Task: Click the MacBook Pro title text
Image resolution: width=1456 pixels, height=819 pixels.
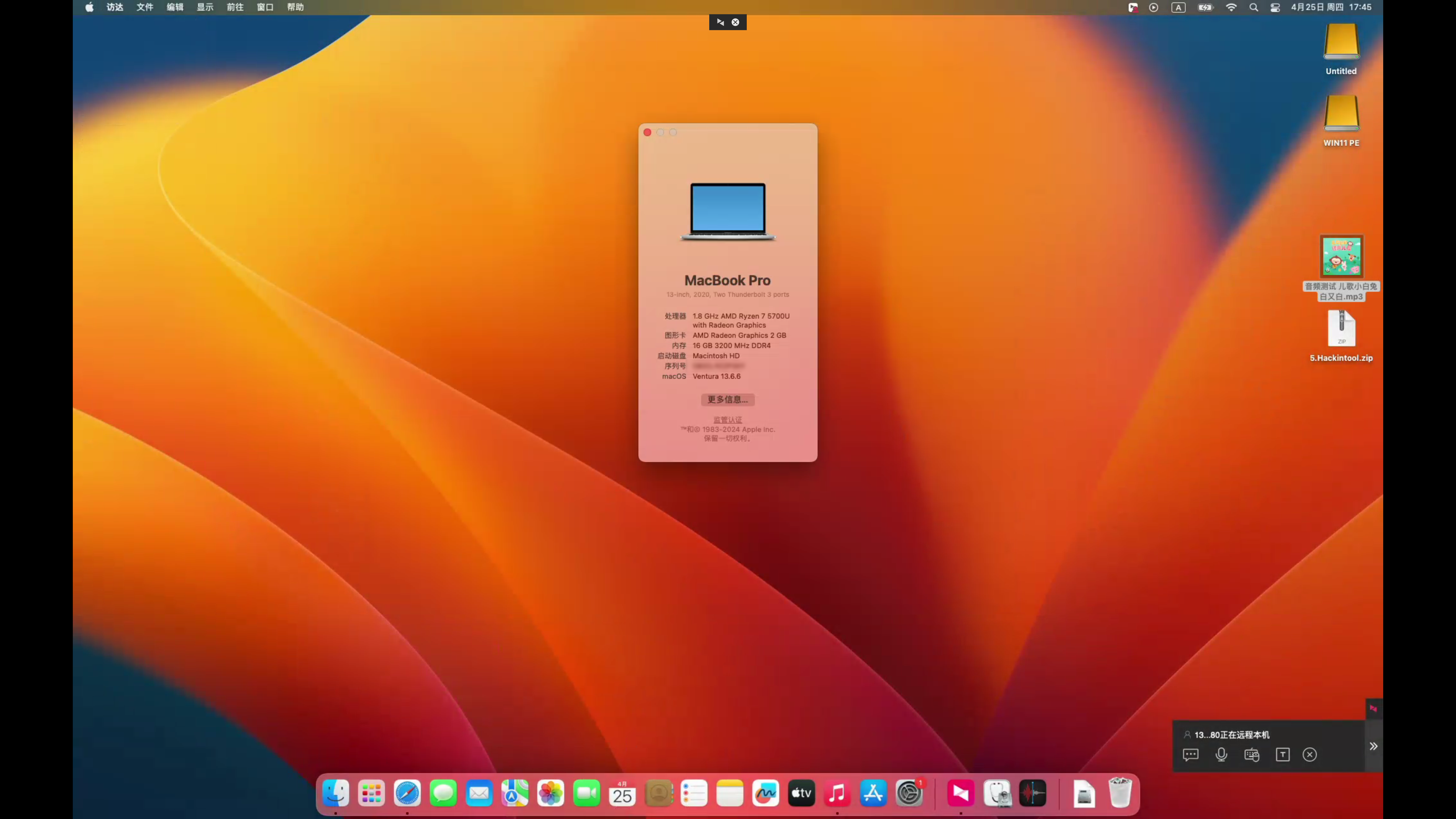Action: [727, 280]
